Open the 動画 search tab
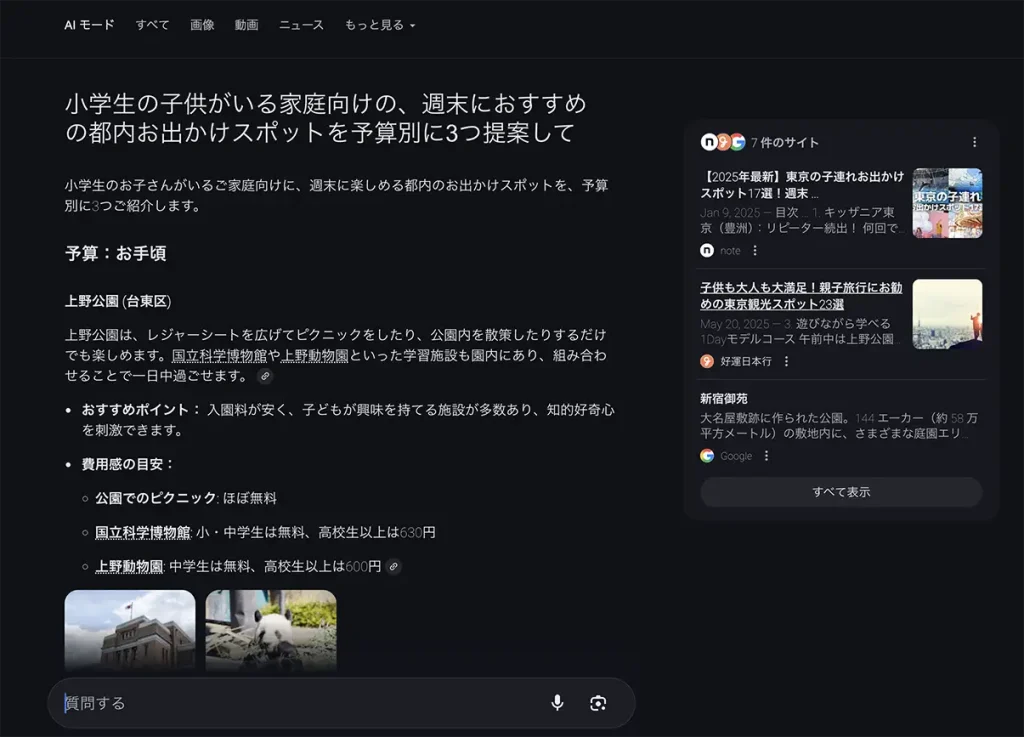 pyautogui.click(x=246, y=25)
